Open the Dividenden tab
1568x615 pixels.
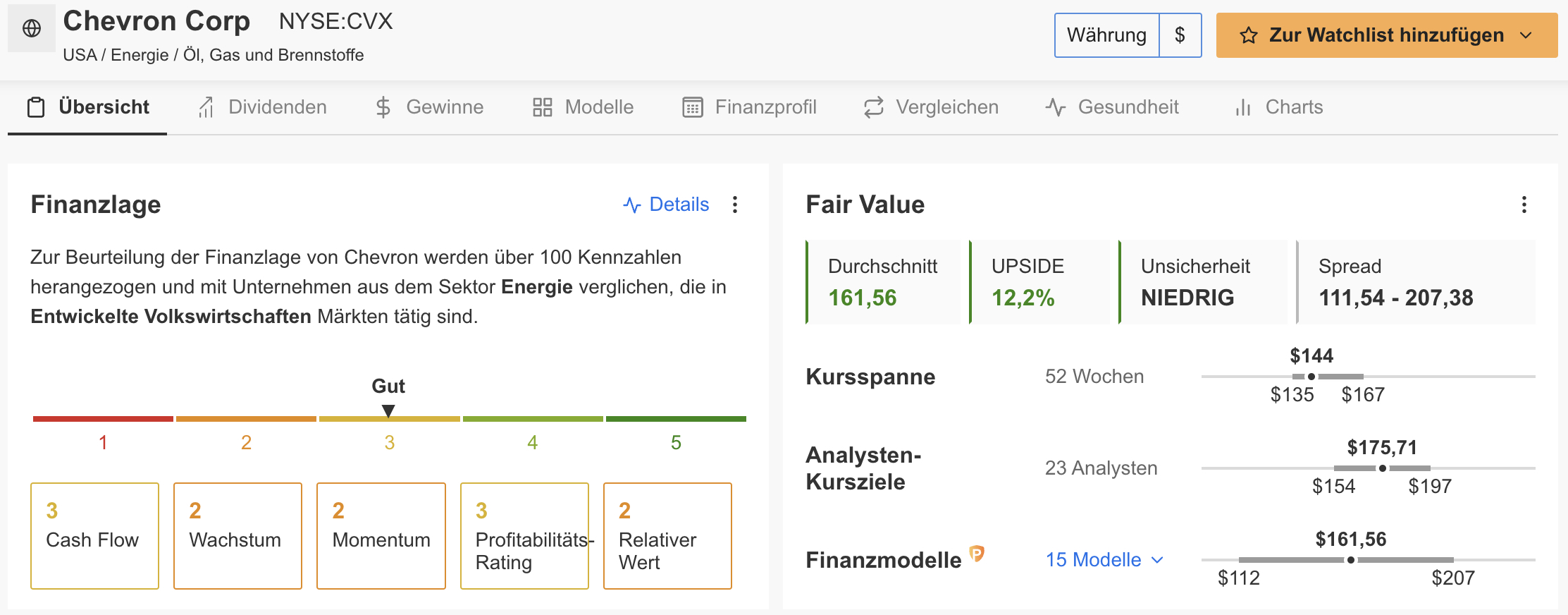[262, 107]
